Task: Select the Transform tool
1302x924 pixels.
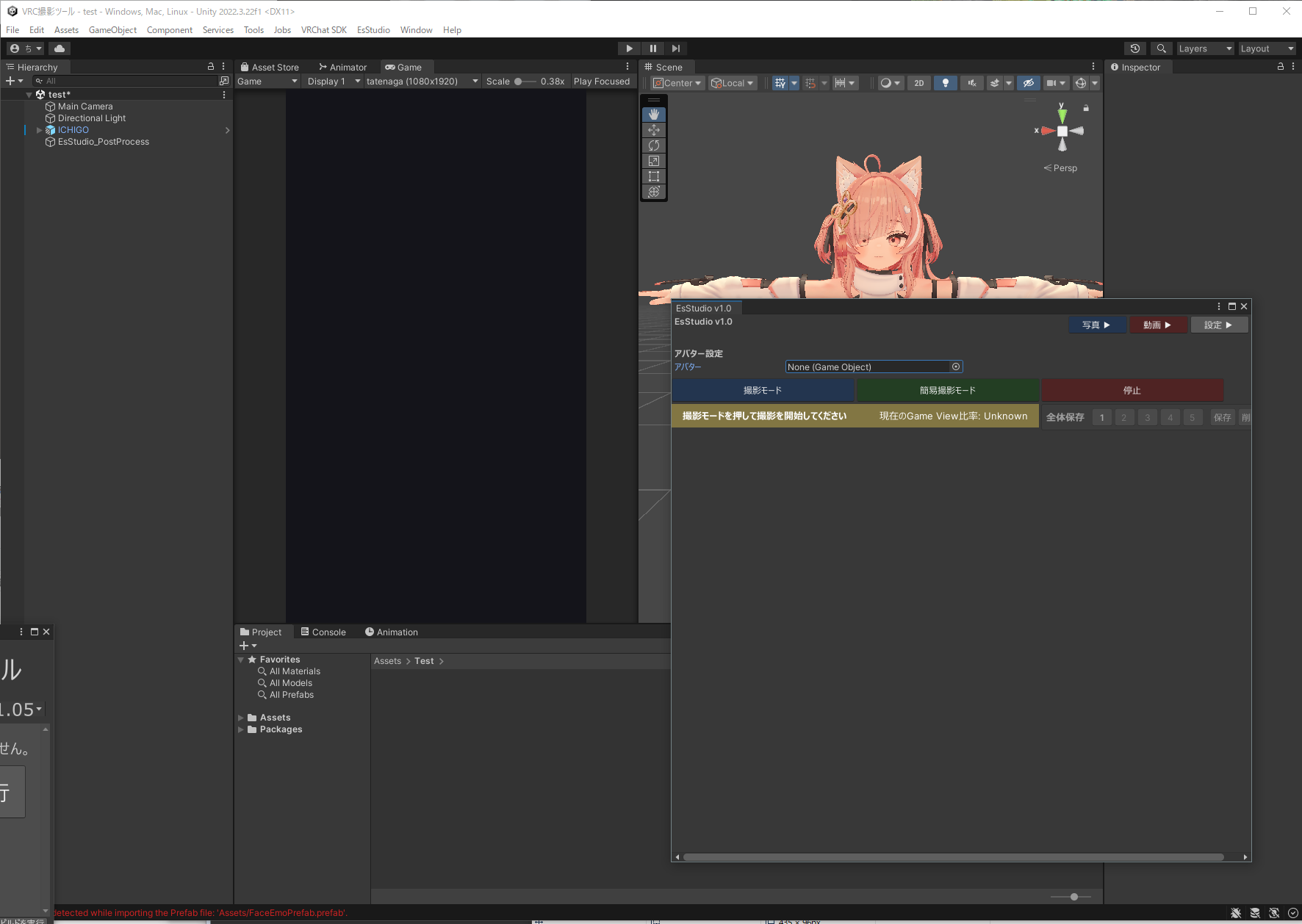Action: pyautogui.click(x=654, y=192)
